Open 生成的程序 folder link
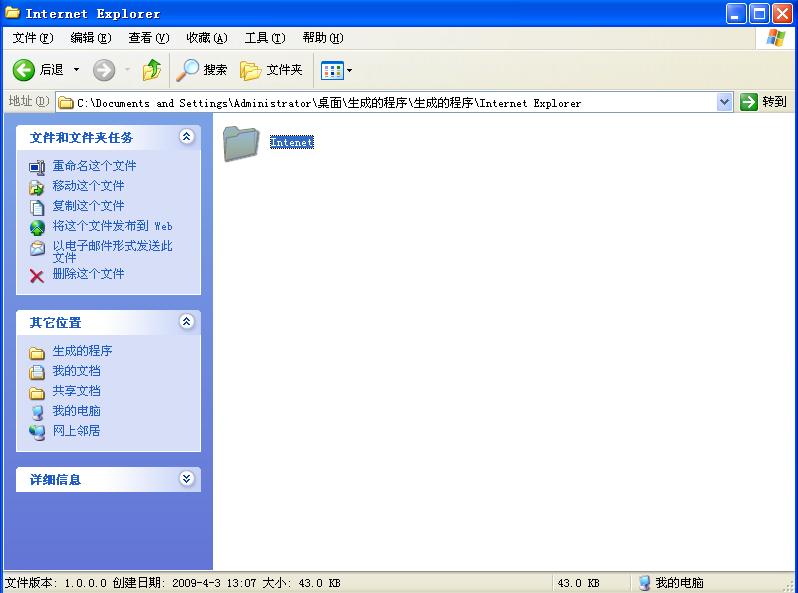The width and height of the screenshot is (798, 593). pos(82,350)
